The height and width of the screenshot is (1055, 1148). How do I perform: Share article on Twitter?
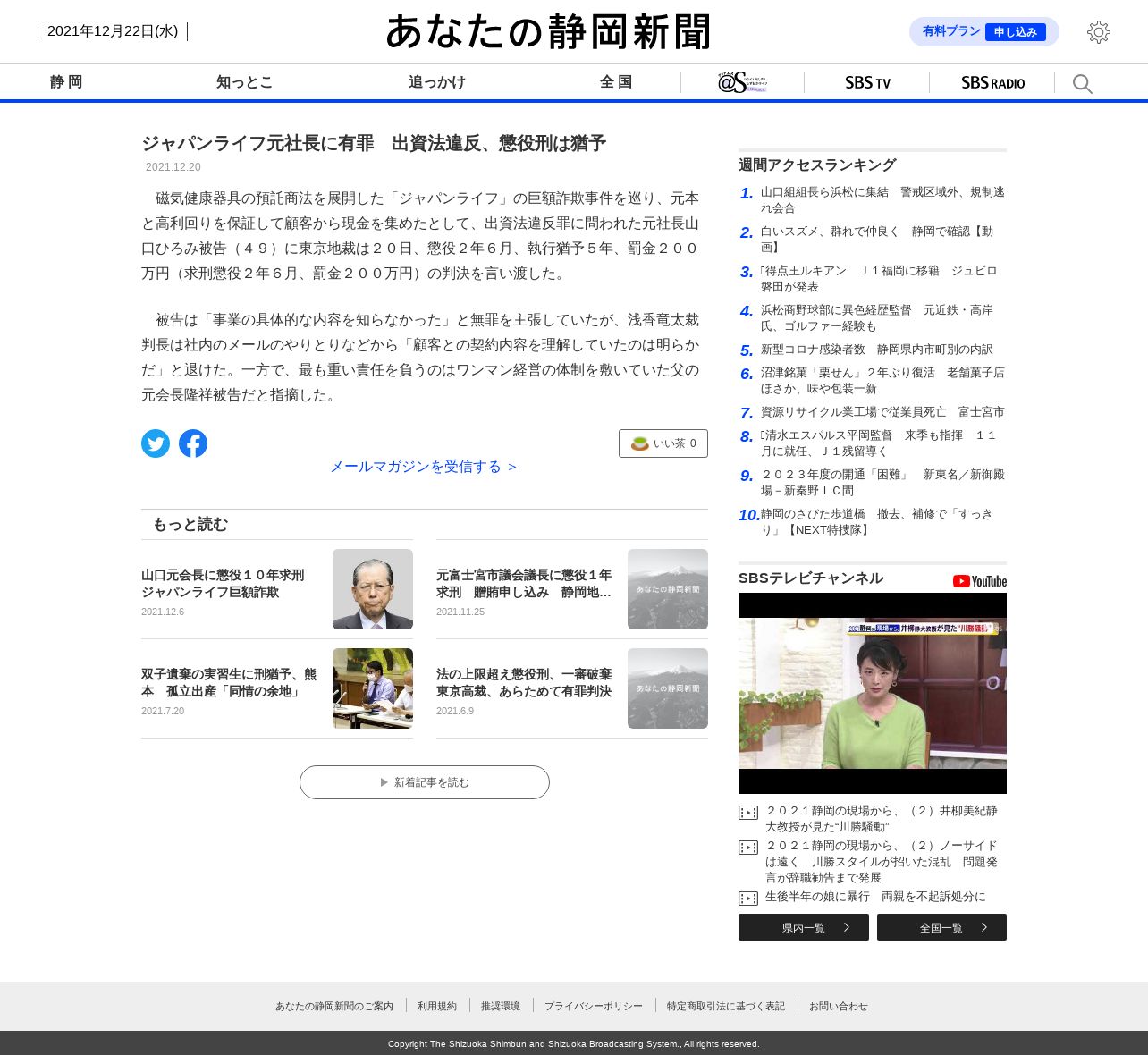coord(156,443)
